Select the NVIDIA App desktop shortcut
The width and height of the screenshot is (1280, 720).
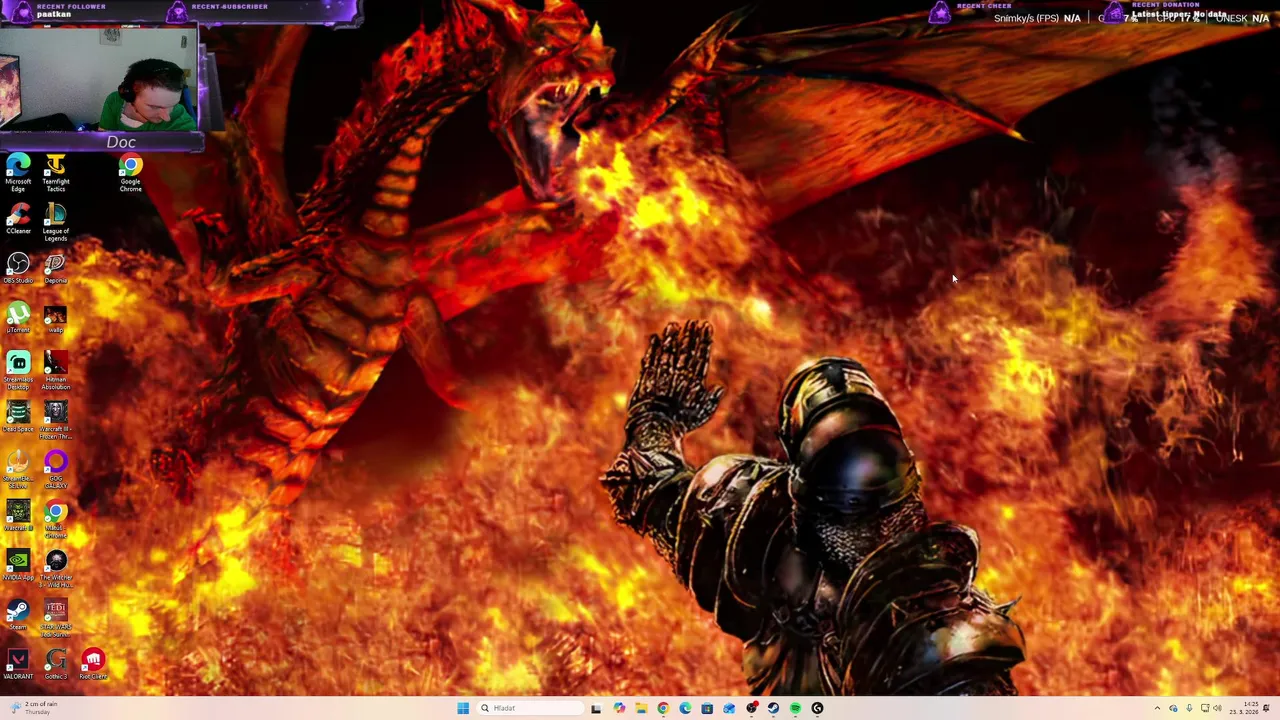[18, 567]
